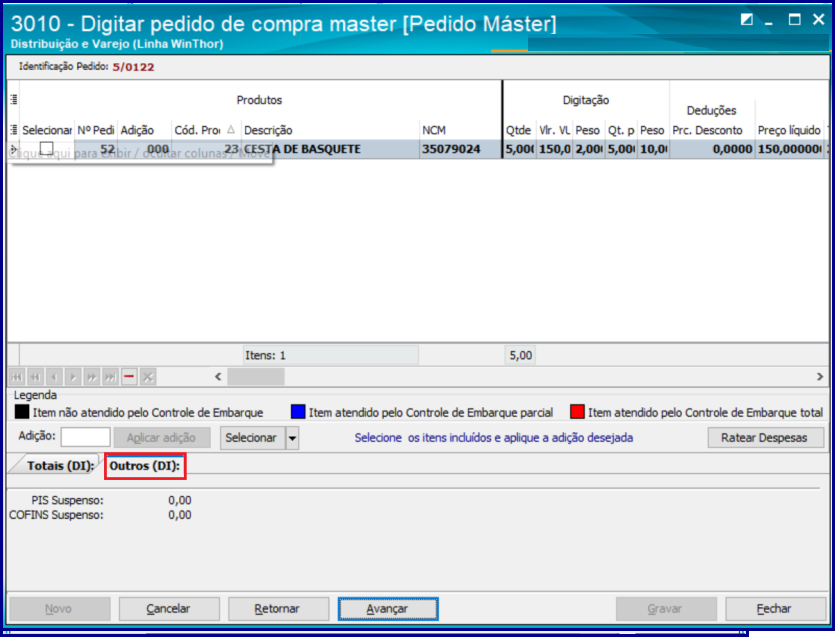
Task: Jump to previous page navigator icon
Action: click(36, 377)
